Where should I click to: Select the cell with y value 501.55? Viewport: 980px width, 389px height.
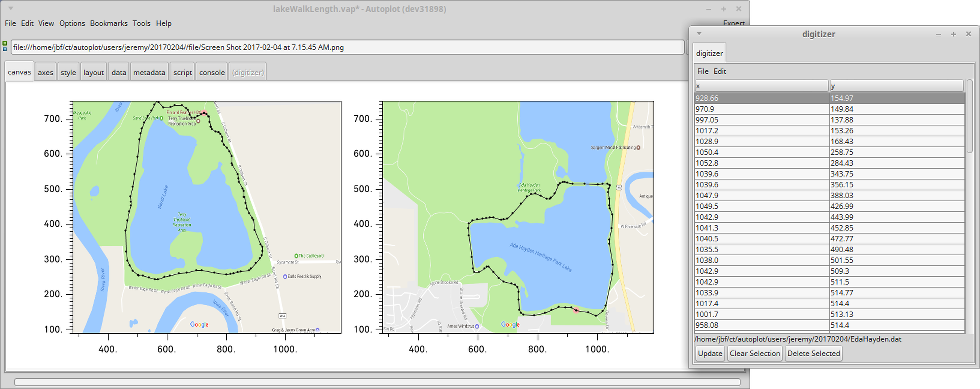point(897,260)
